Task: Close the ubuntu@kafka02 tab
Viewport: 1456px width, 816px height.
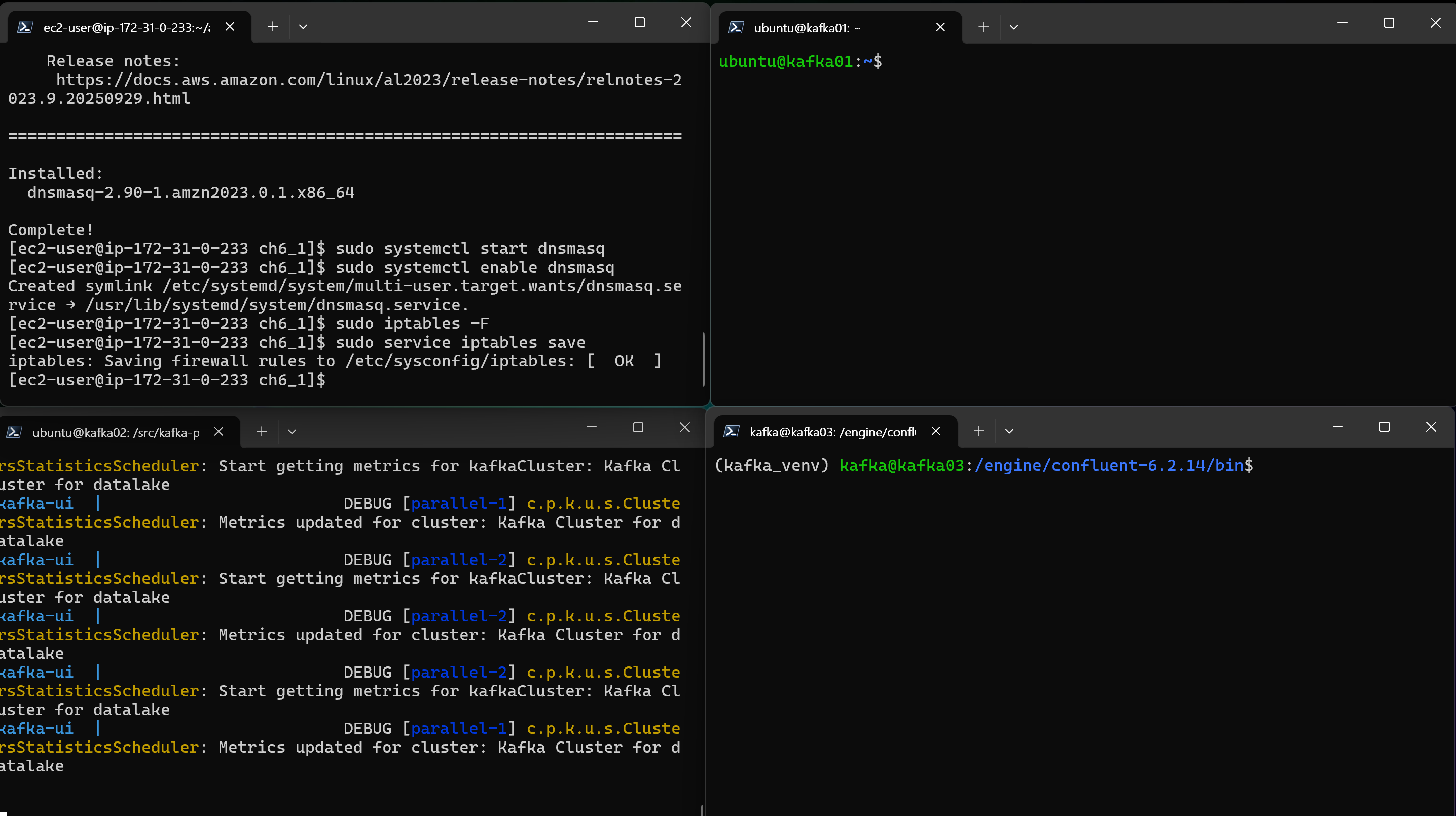Action: click(x=219, y=432)
